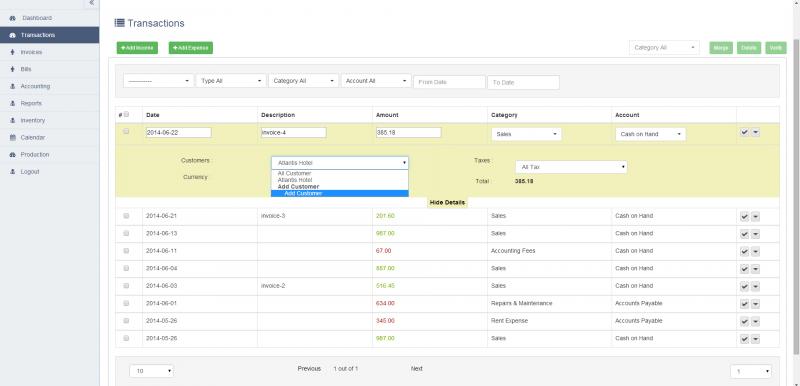
Task: Open the Category All dropdown beside the Merge button
Action: tap(664, 47)
